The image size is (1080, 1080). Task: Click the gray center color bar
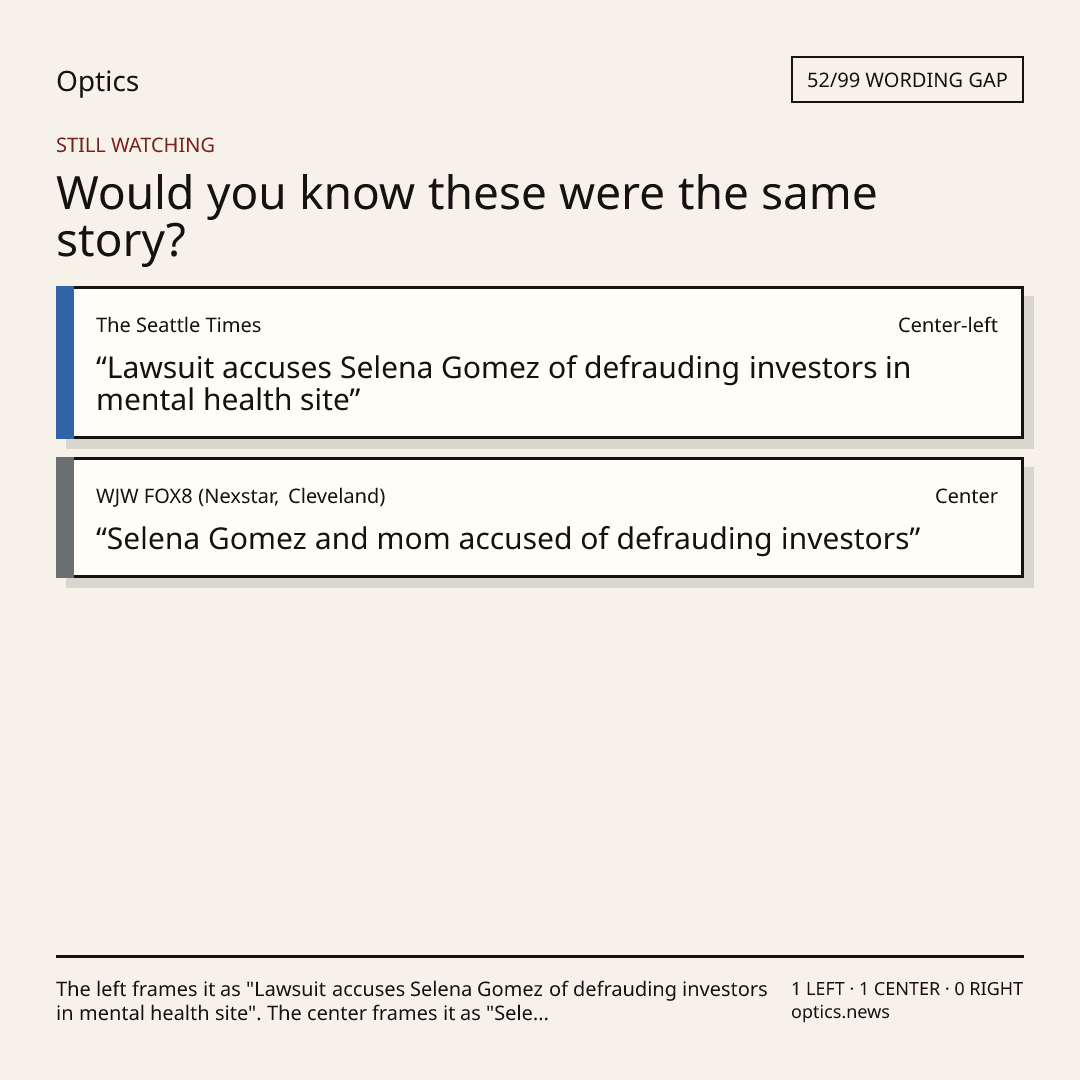[65, 517]
